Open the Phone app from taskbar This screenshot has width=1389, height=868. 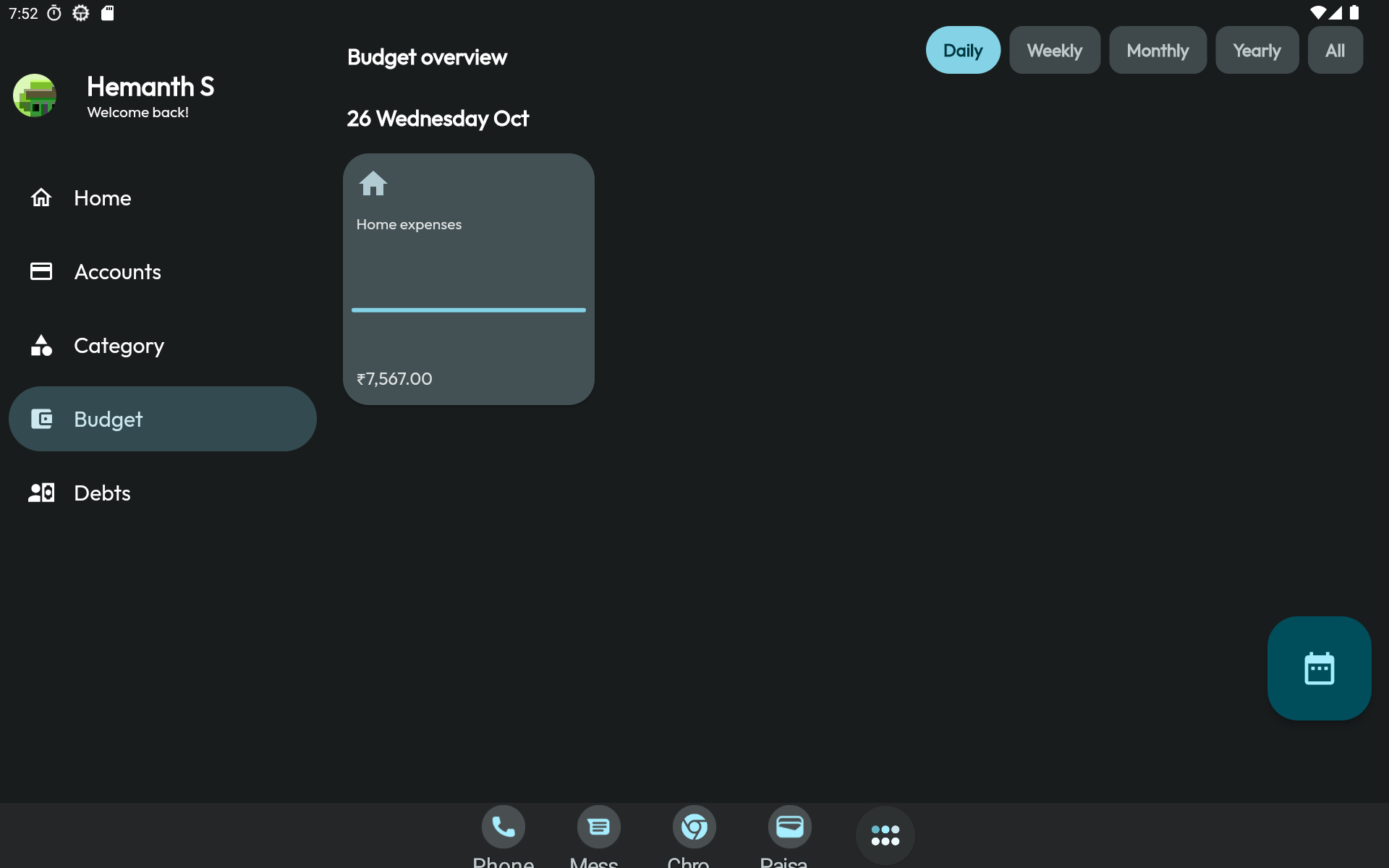point(503,827)
